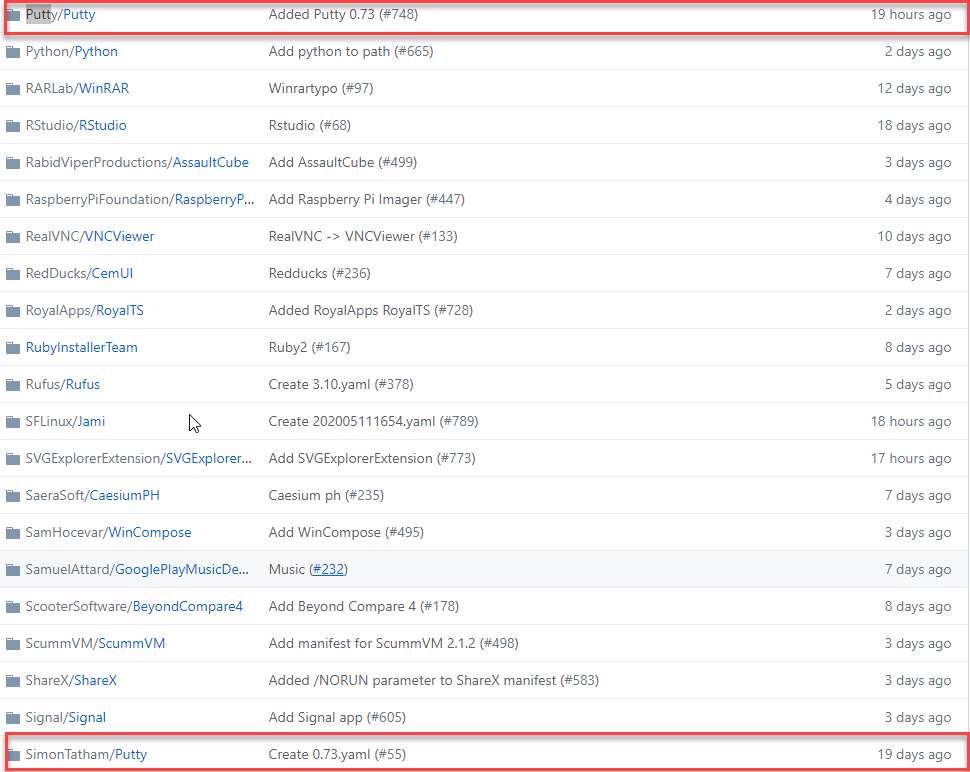Click the folder icon next to Signal/Signal
The height and width of the screenshot is (772, 970).
point(13,717)
